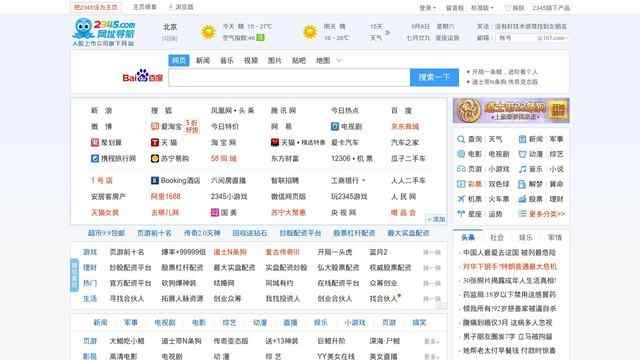The image size is (640, 360).
Task: Open the 京东商城 link
Action: pyautogui.click(x=405, y=127)
